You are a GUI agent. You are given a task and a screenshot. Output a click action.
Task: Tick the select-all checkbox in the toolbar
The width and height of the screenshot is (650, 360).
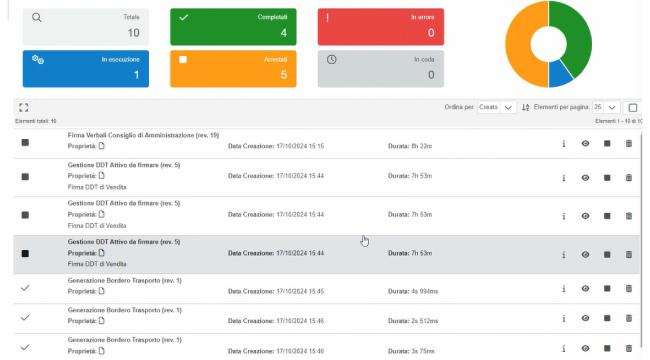click(x=633, y=108)
